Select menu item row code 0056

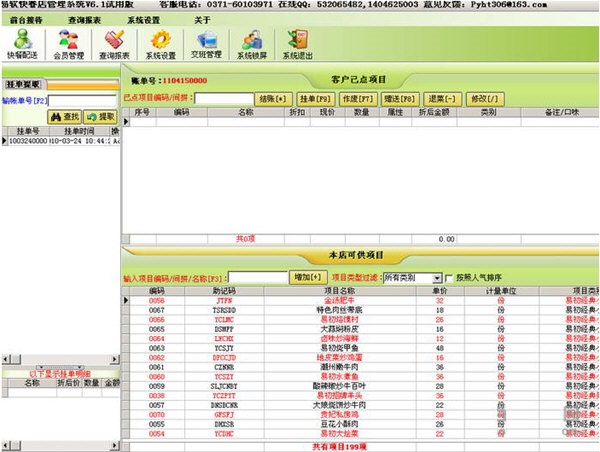point(360,300)
